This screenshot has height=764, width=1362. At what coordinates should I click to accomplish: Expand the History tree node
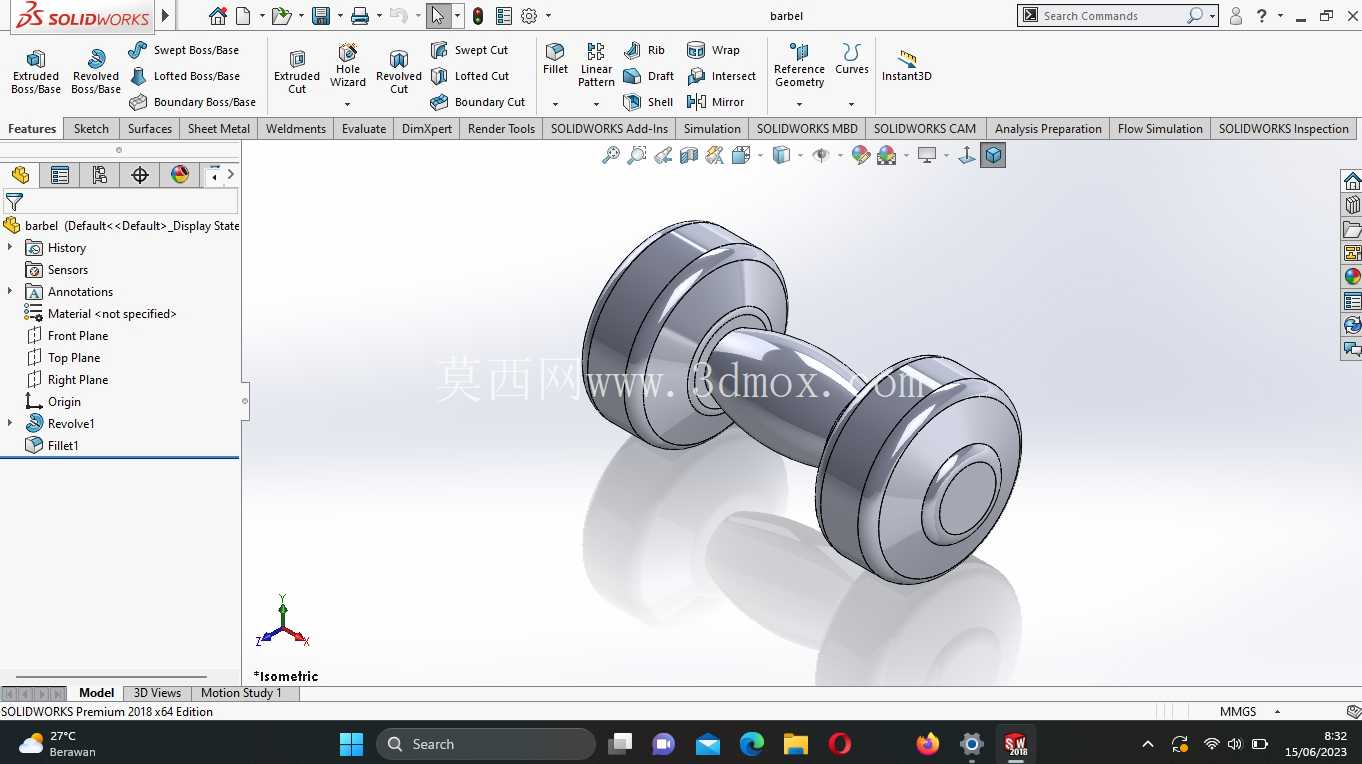[10, 247]
